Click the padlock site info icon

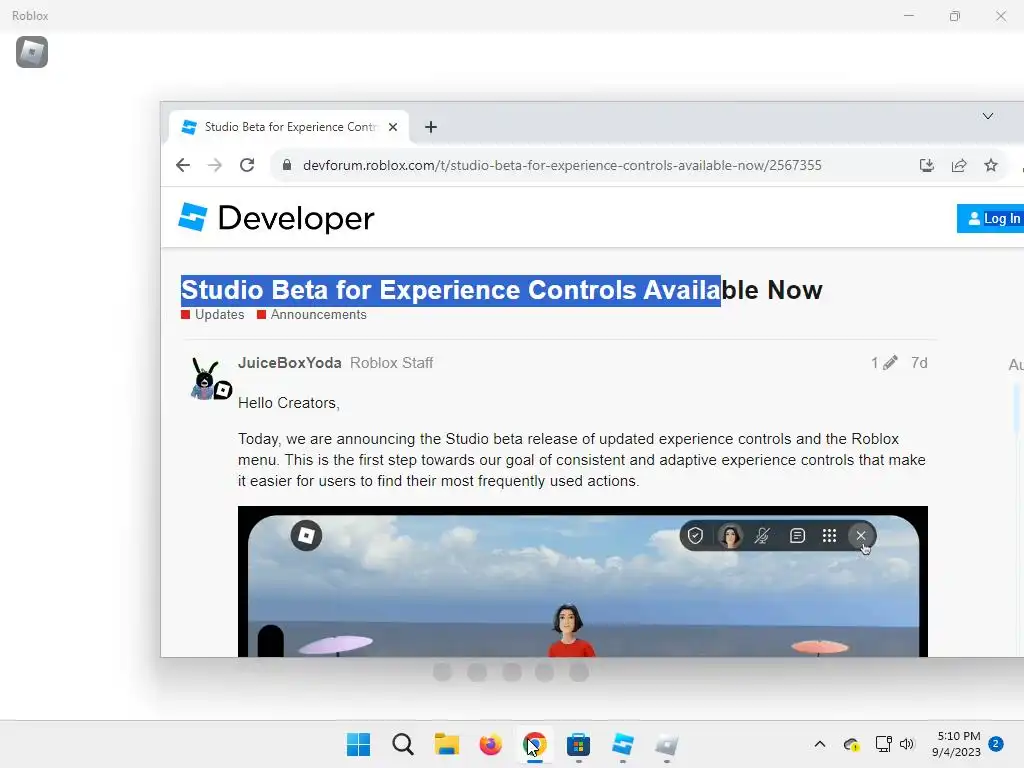pyautogui.click(x=287, y=165)
